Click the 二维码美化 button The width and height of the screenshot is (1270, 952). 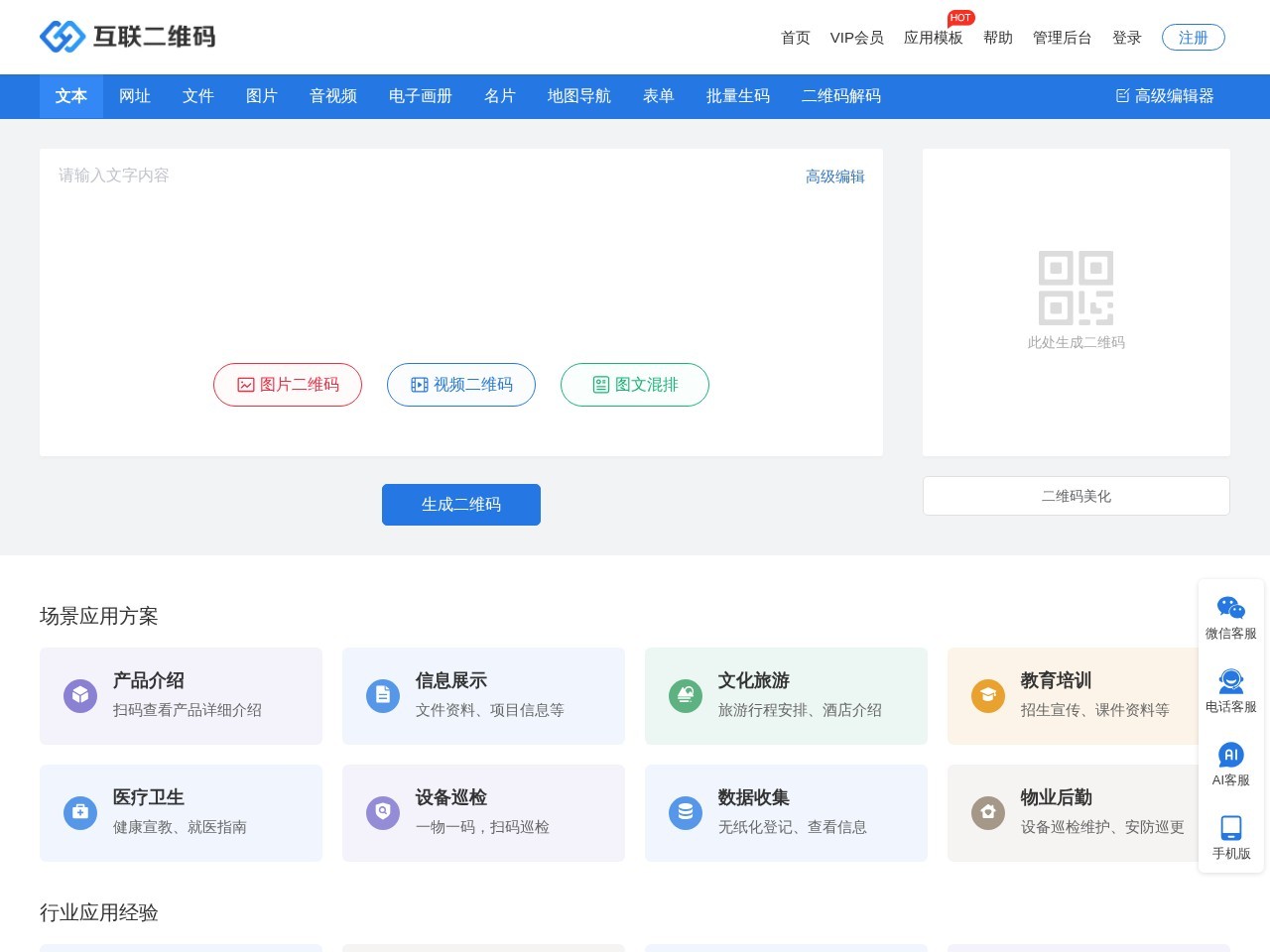pyautogui.click(x=1077, y=496)
